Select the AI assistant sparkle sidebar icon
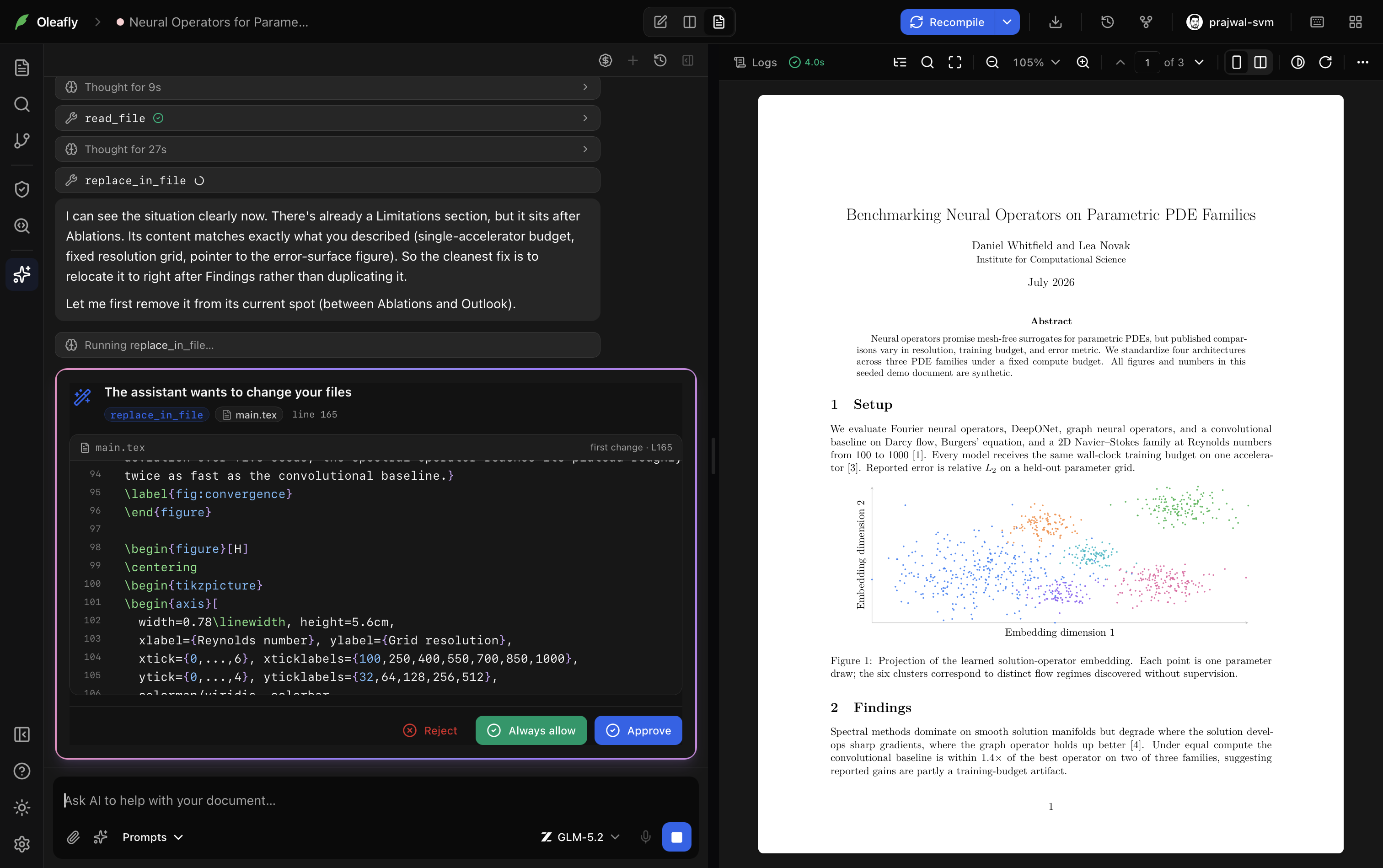This screenshot has width=1383, height=868. click(22, 274)
